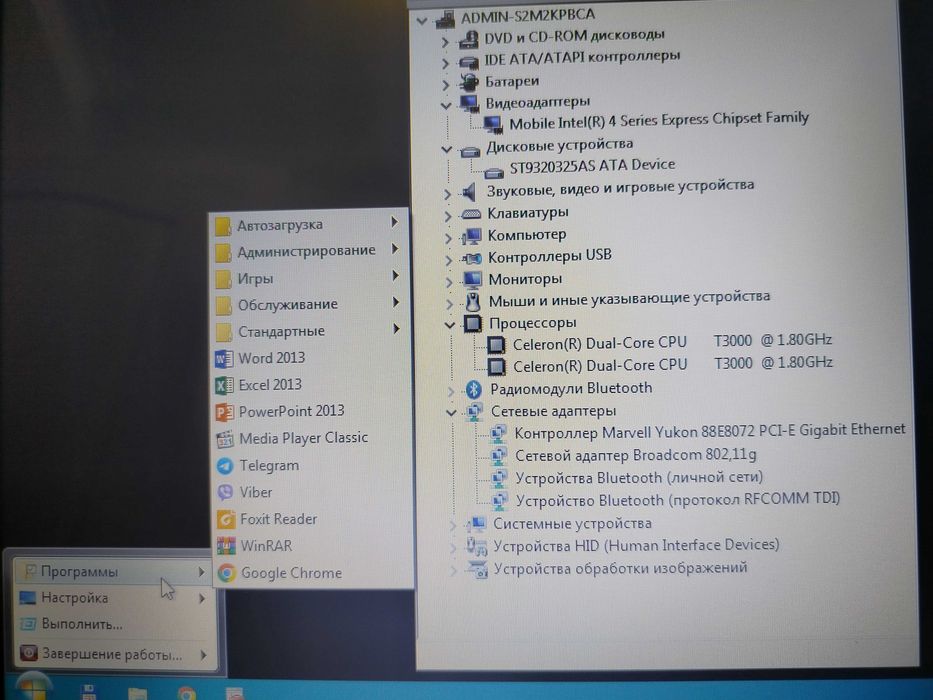Expand the IDE ATA/ATAPI контроллеры node
This screenshot has height=700, width=933.
coord(446,63)
